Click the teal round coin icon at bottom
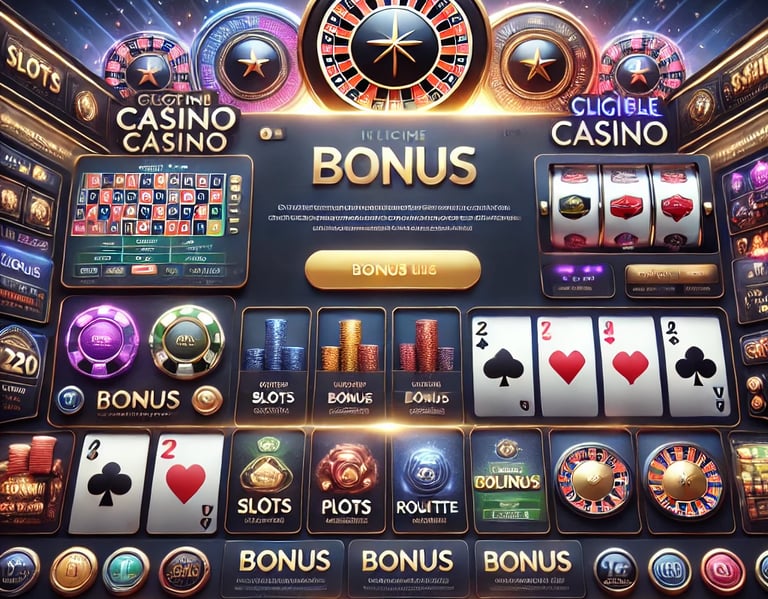Screen dimensions: 768x599 tap(126, 571)
